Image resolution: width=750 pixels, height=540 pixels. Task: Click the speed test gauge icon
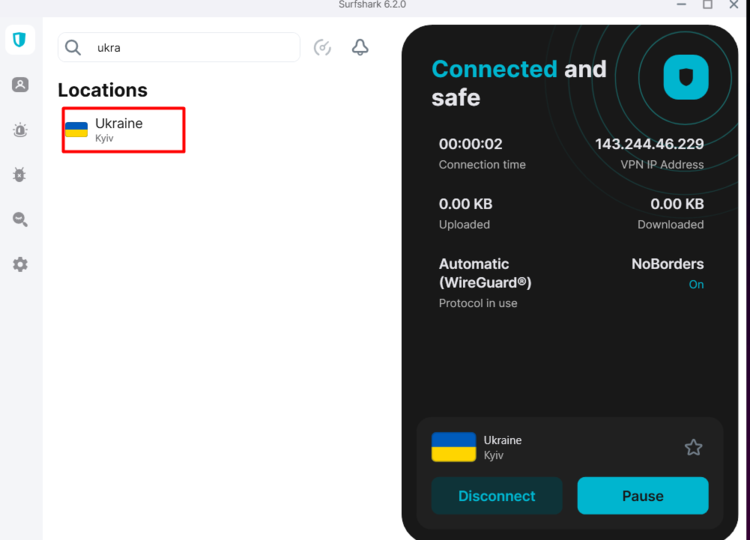(322, 47)
